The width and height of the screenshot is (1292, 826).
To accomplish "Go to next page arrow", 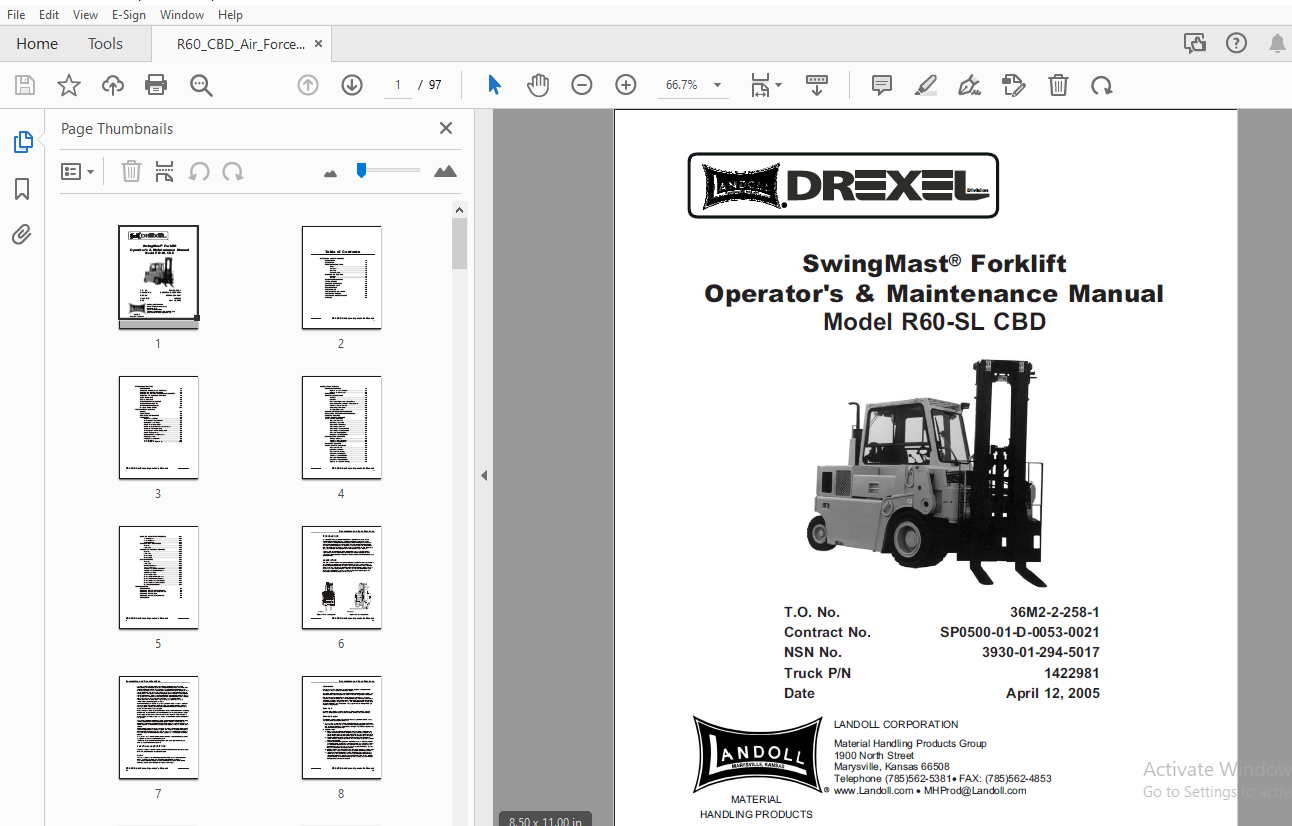I will [x=351, y=85].
